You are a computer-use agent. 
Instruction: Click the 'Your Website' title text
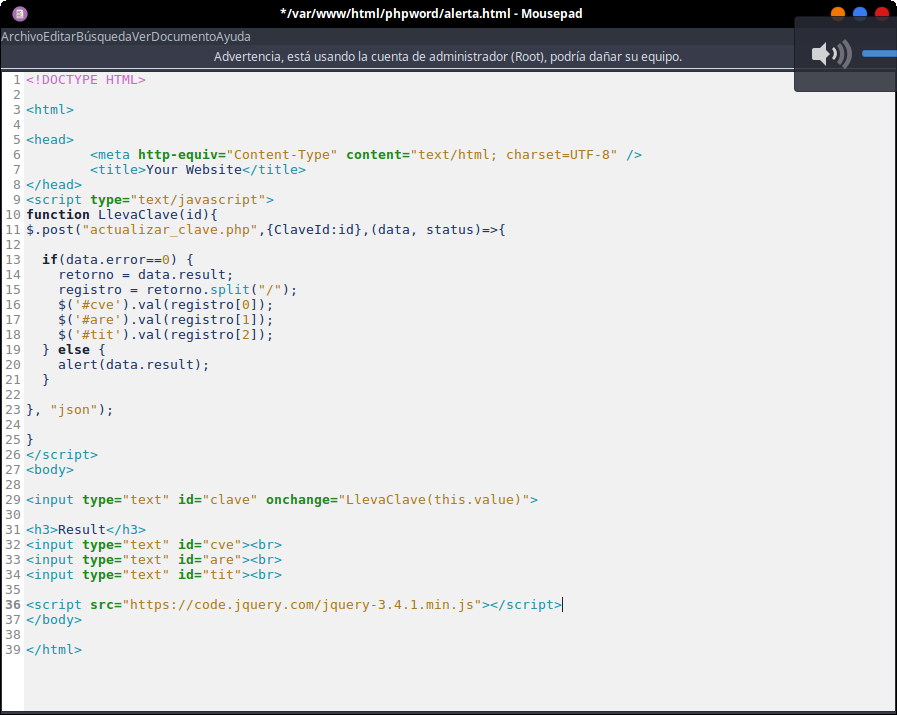tap(194, 169)
